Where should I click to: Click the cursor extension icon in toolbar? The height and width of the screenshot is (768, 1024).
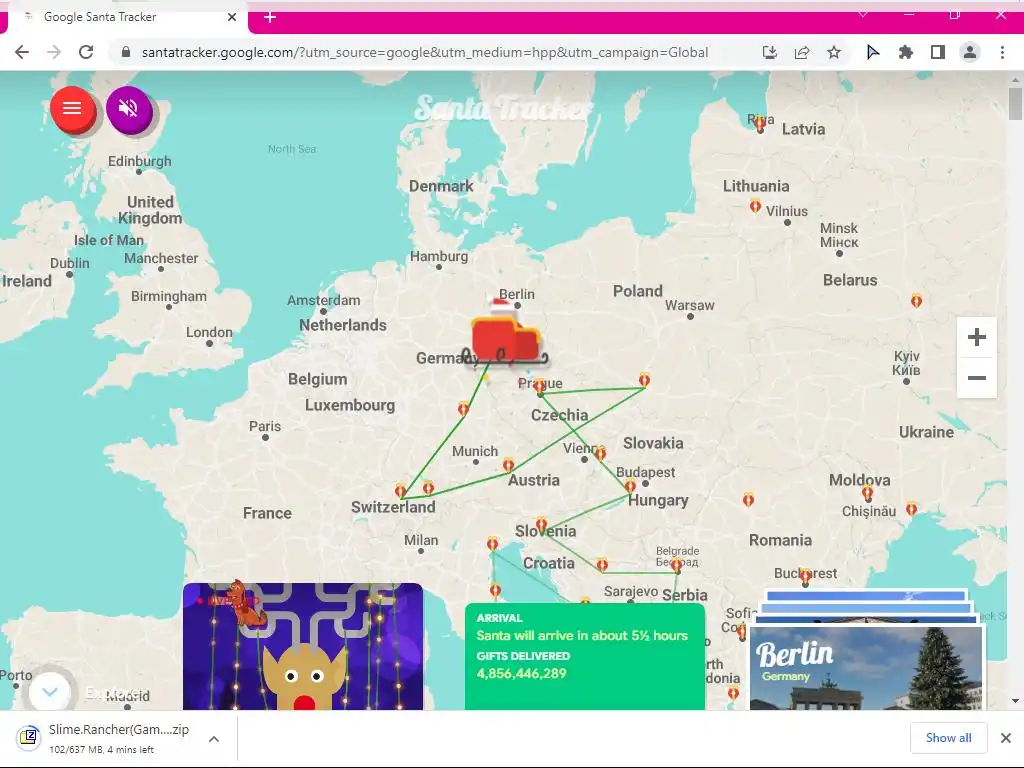[x=872, y=52]
